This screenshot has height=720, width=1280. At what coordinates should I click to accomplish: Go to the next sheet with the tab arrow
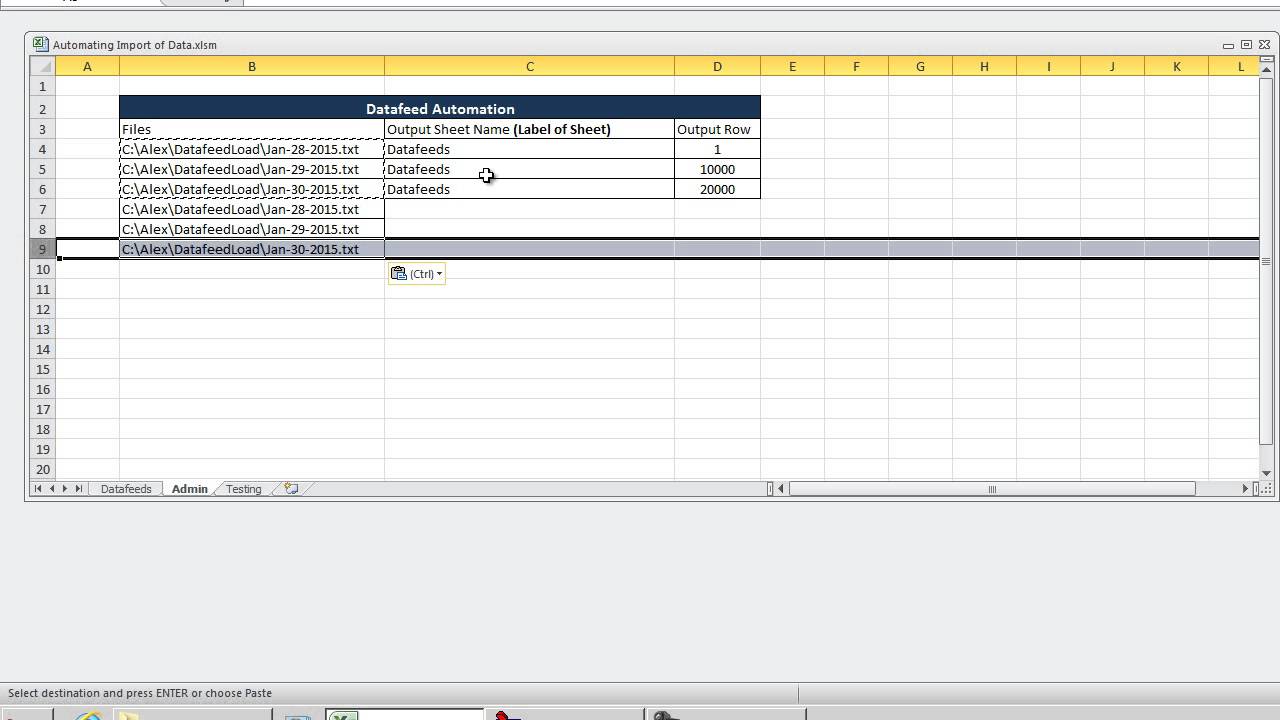(x=65, y=489)
